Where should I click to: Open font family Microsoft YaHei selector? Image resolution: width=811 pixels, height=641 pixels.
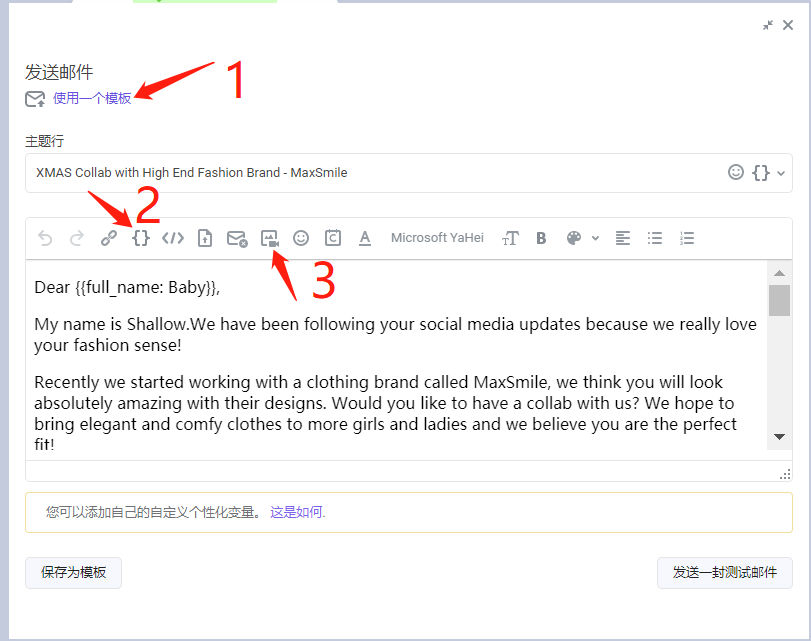(x=437, y=238)
